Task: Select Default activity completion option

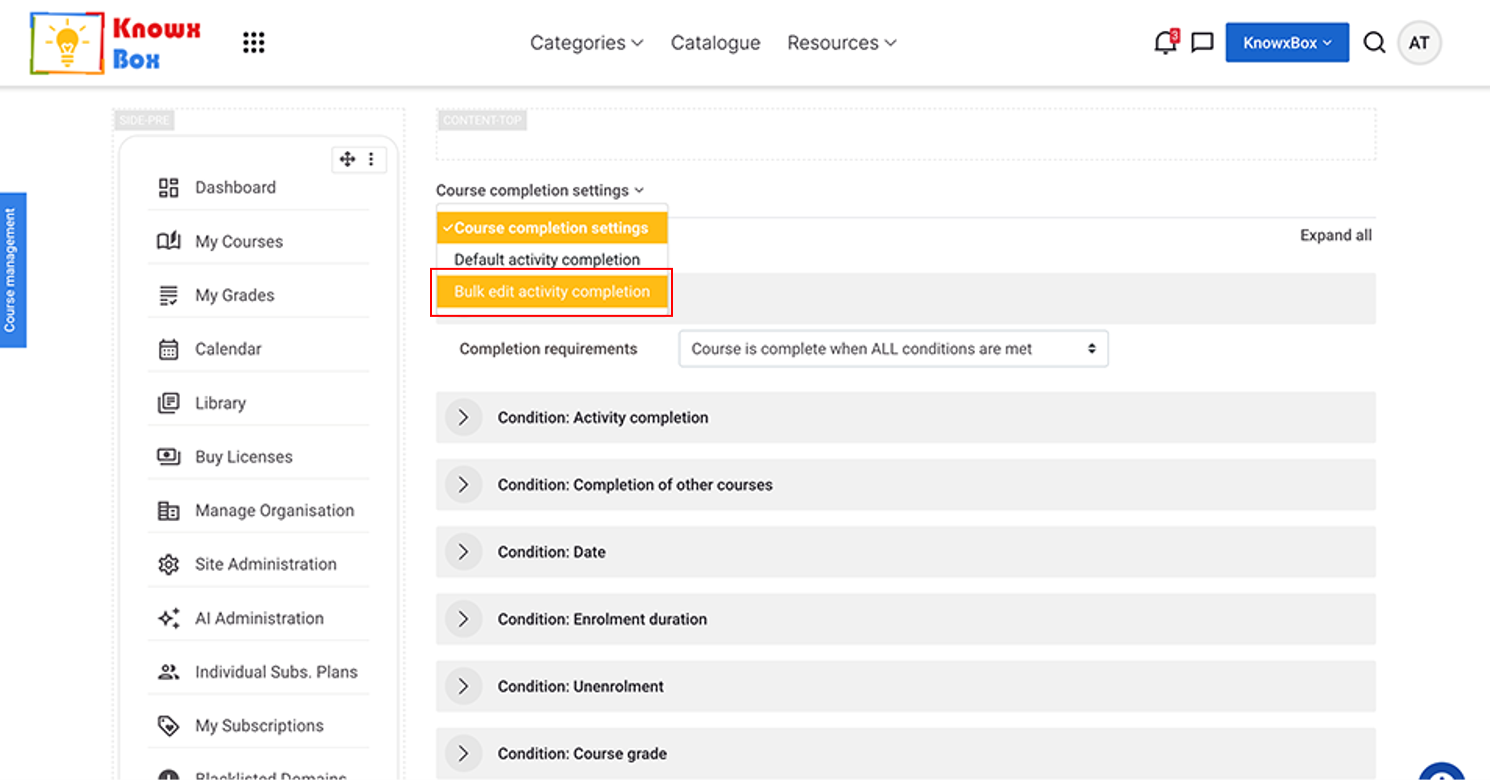Action: (x=552, y=260)
